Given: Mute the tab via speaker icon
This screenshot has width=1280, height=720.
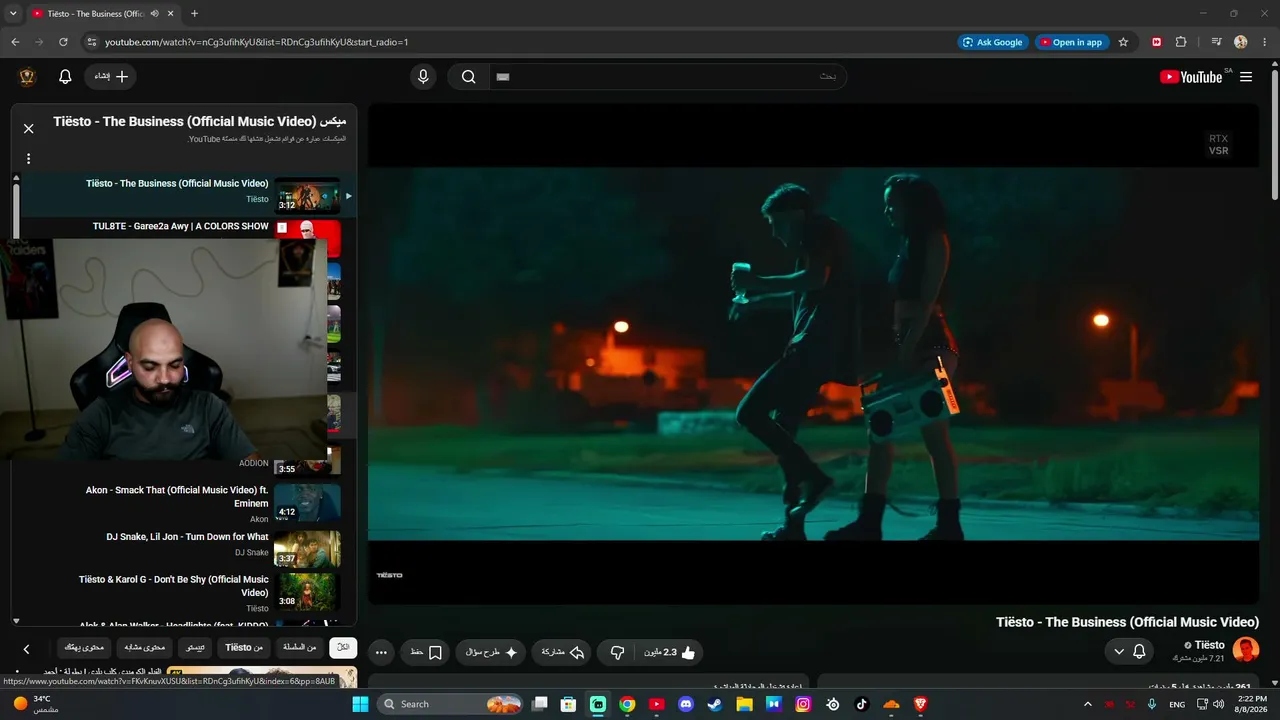Looking at the screenshot, I should [x=154, y=14].
